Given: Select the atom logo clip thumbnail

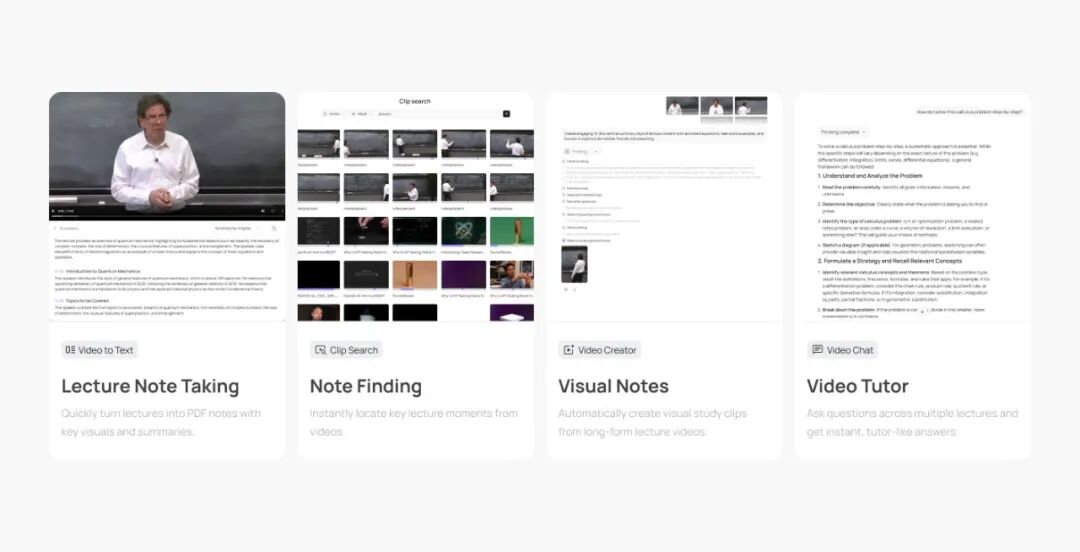Looking at the screenshot, I should 464,231.
